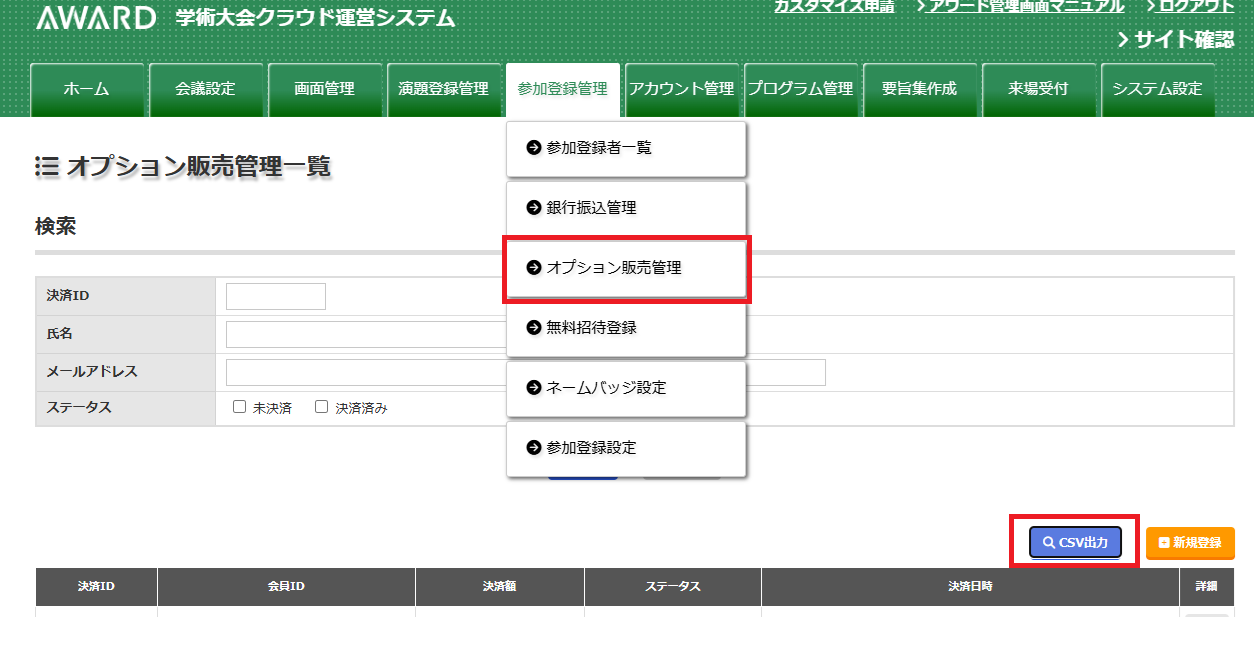This screenshot has height=648, width=1254.
Task: Go to ネームバッジ設定 from the menu
Action: point(626,388)
